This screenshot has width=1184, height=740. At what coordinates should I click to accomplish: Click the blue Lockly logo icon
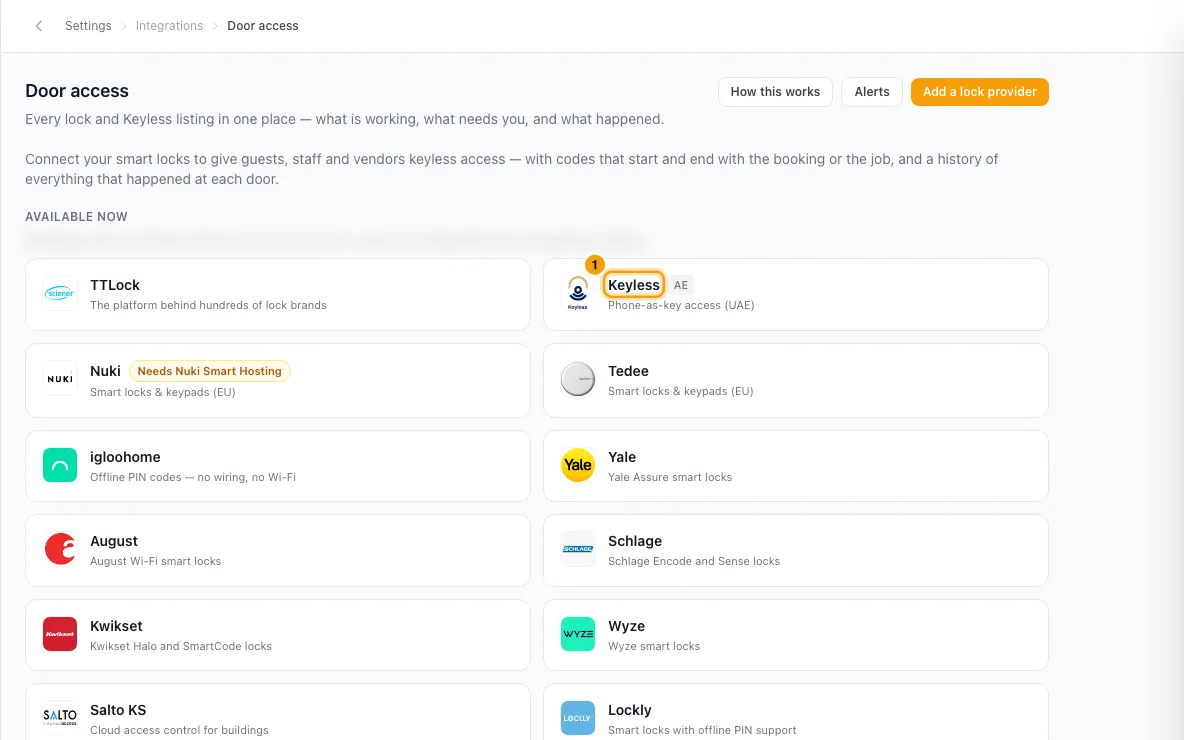click(x=578, y=718)
